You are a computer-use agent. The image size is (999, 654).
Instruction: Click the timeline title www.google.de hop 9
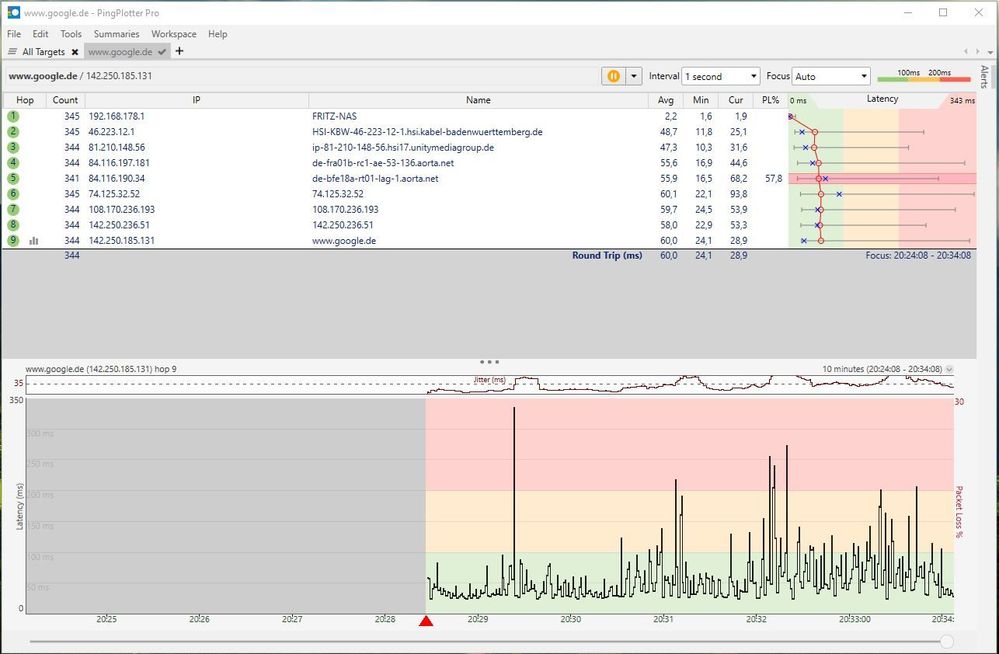(x=101, y=368)
